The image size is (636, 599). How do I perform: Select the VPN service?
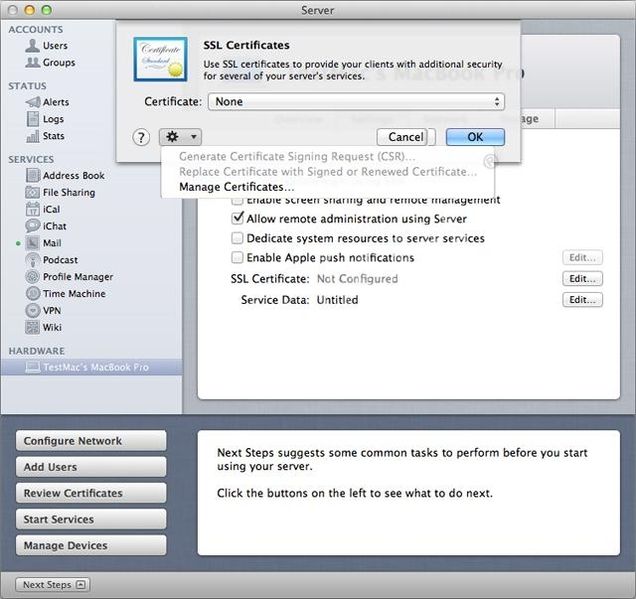[x=43, y=311]
